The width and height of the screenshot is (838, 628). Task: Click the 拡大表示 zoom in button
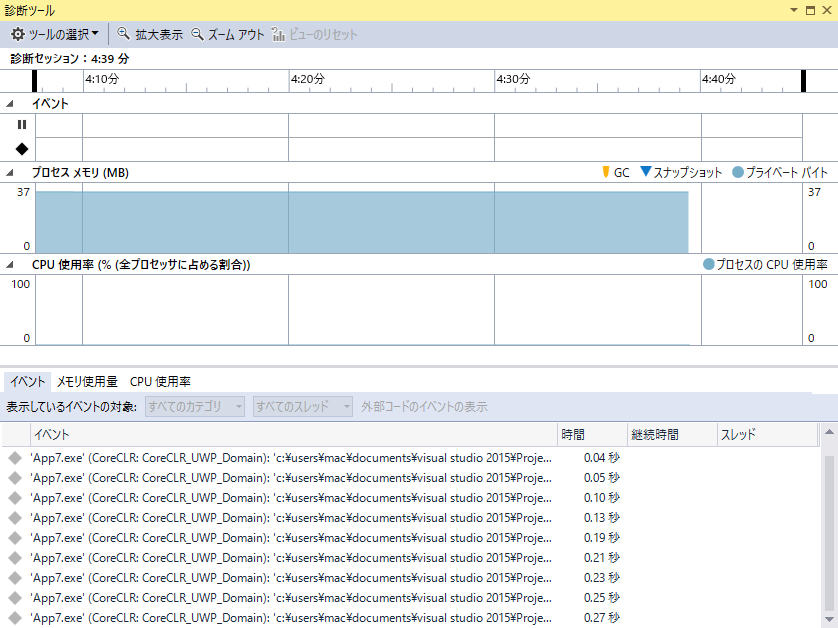point(150,35)
